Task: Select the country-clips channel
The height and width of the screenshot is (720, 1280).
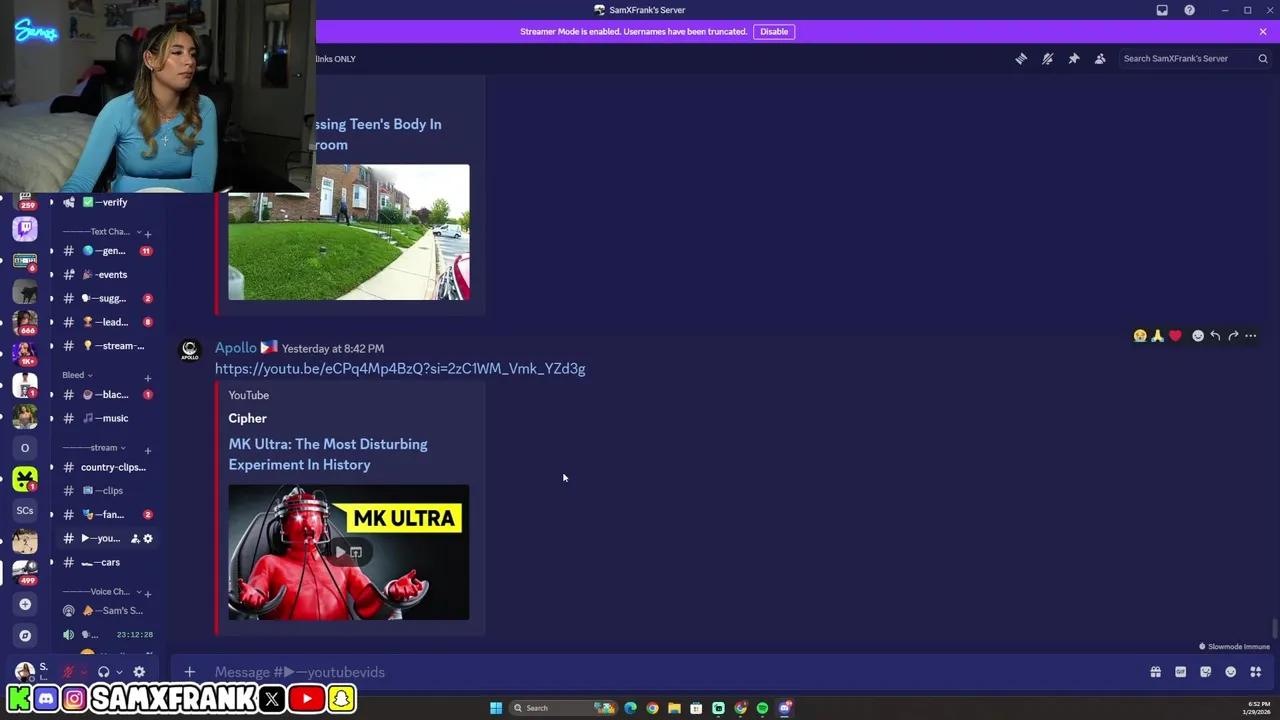Action: tap(106, 467)
